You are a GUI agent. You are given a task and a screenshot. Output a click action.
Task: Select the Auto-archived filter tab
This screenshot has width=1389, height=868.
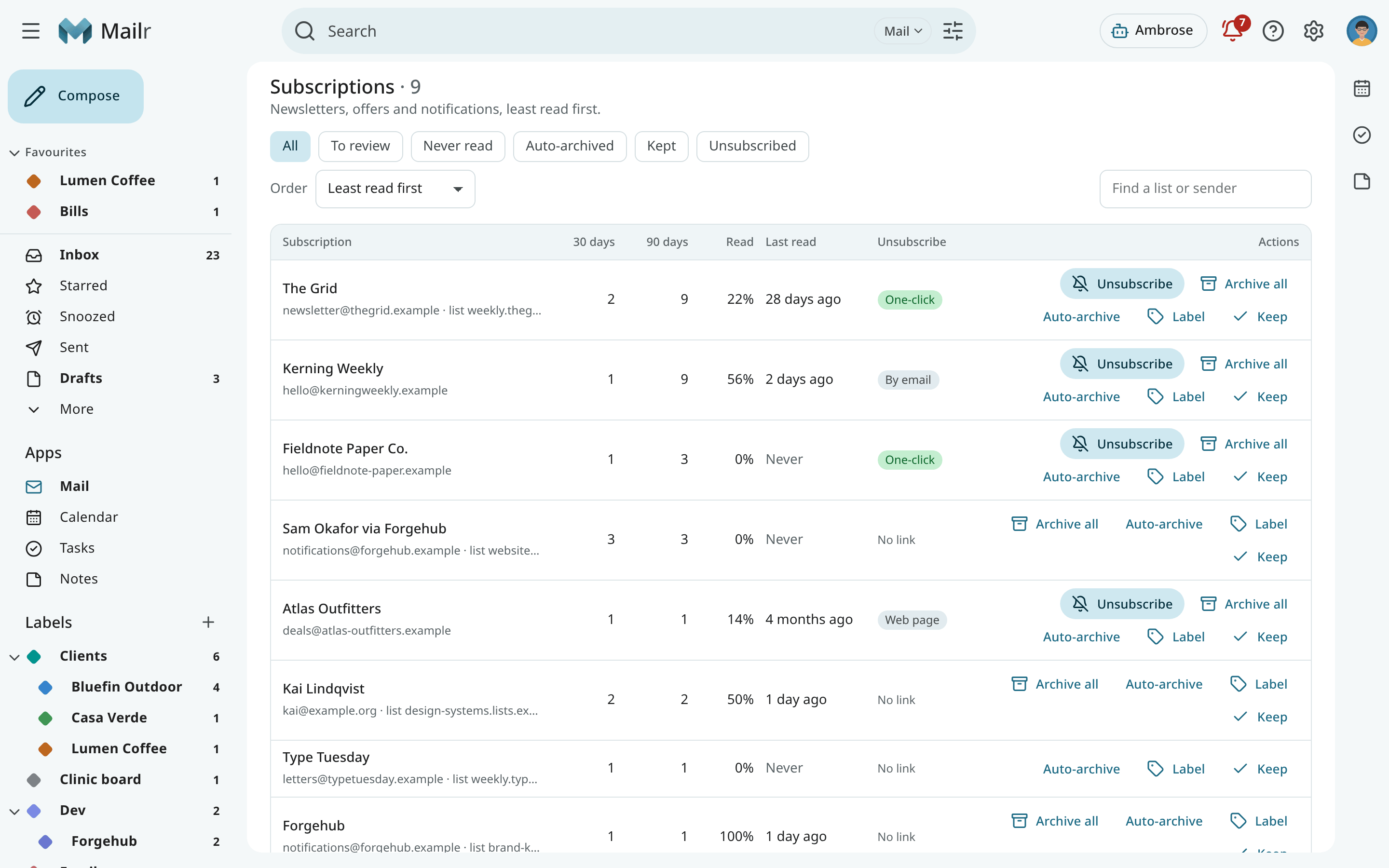tap(570, 147)
